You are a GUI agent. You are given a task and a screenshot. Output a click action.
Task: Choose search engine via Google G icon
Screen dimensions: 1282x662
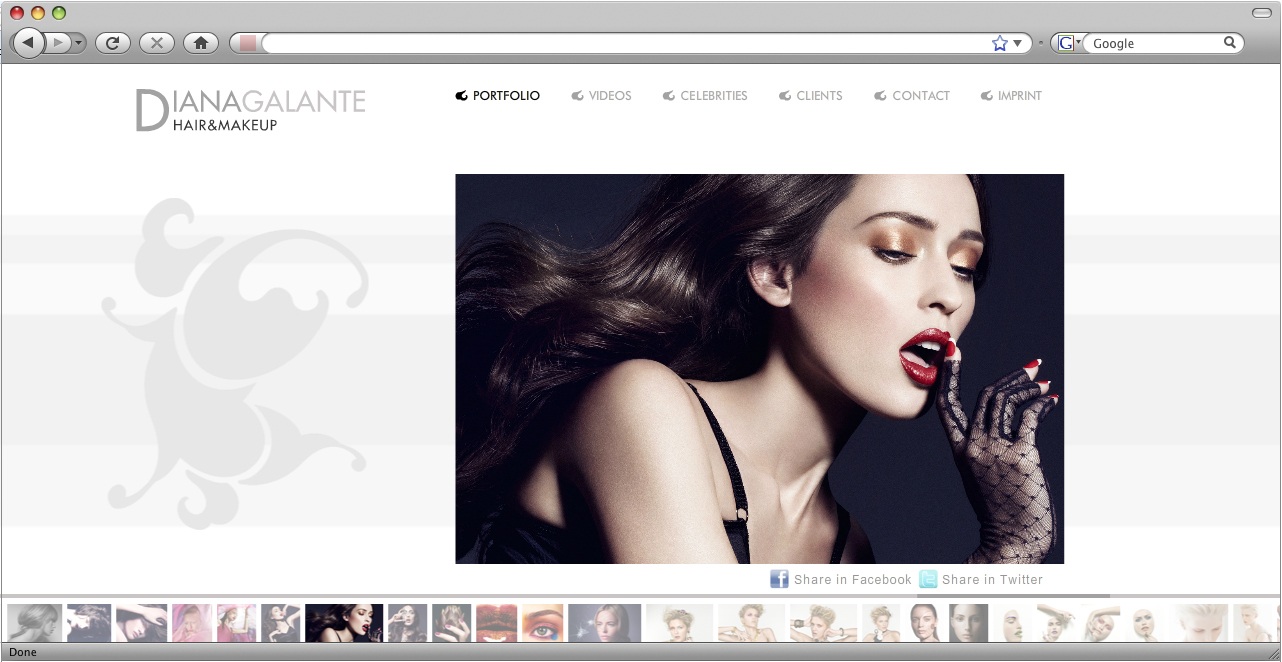click(x=1068, y=43)
